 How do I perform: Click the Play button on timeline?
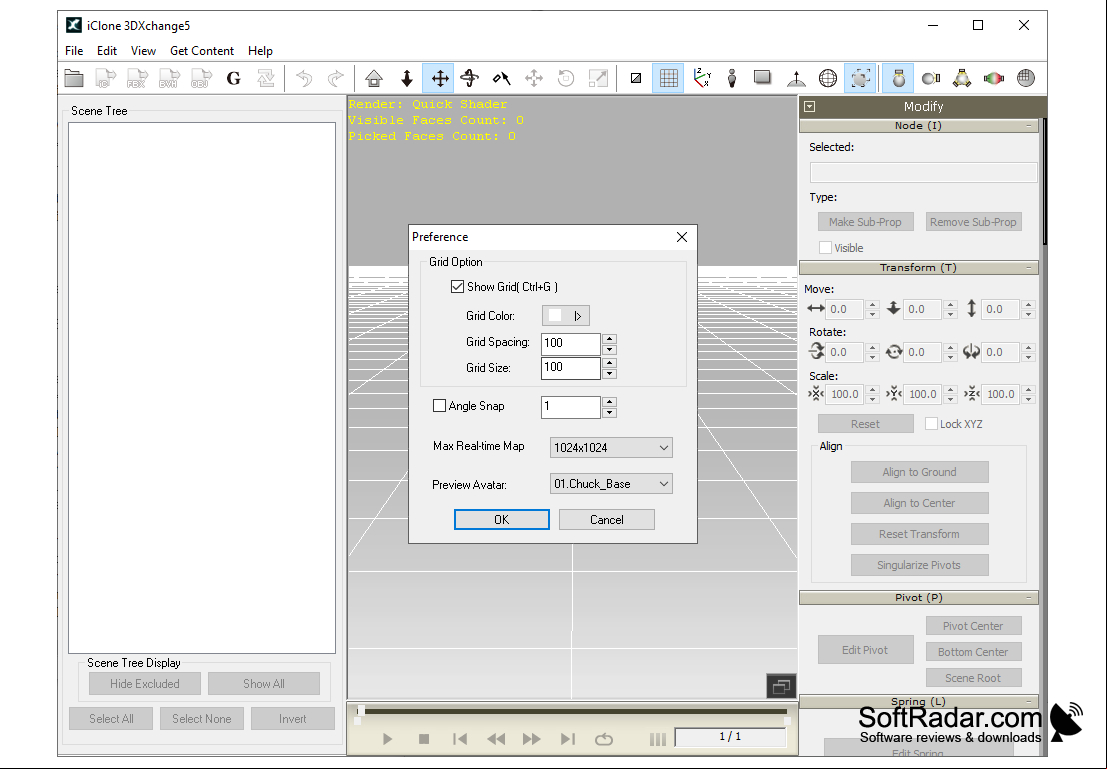point(387,739)
